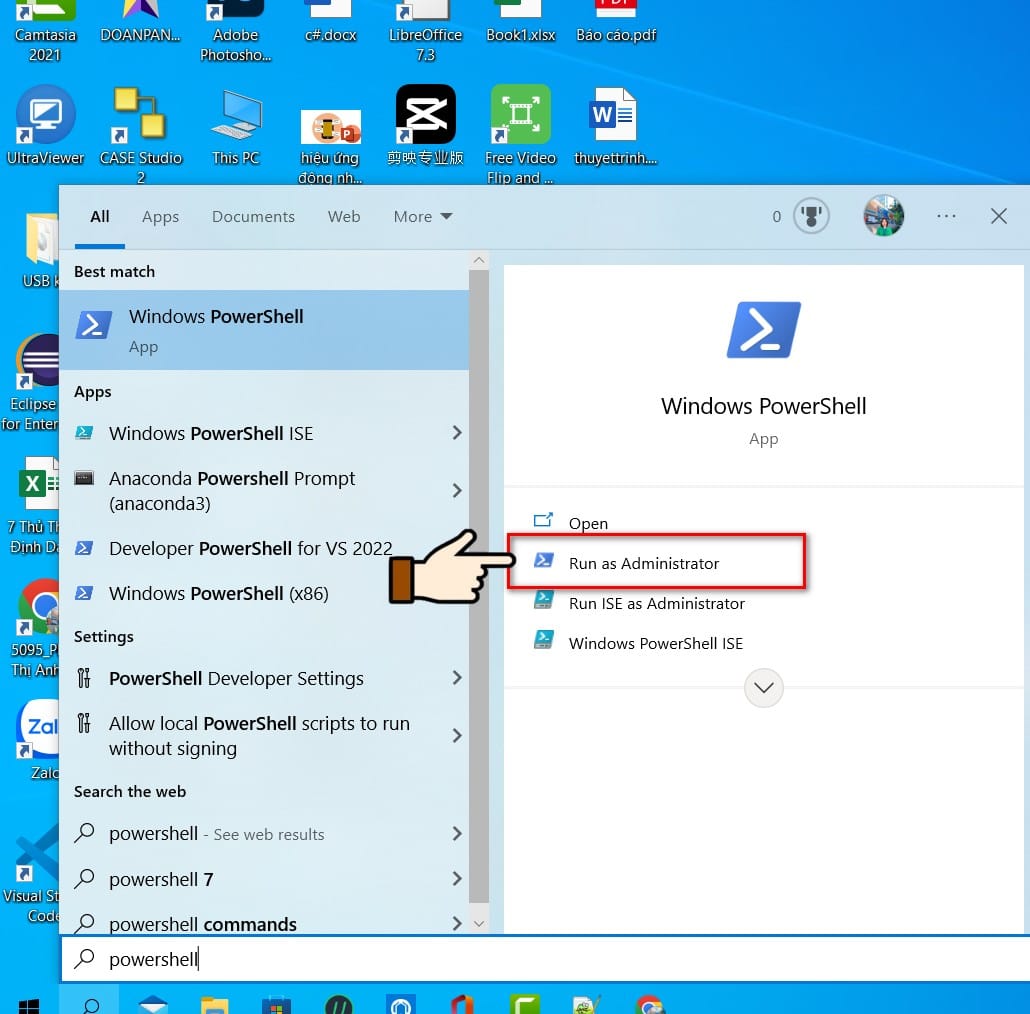Select Windows PowerShell ISE action in preview pane
This screenshot has height=1014, width=1030.
[638, 643]
